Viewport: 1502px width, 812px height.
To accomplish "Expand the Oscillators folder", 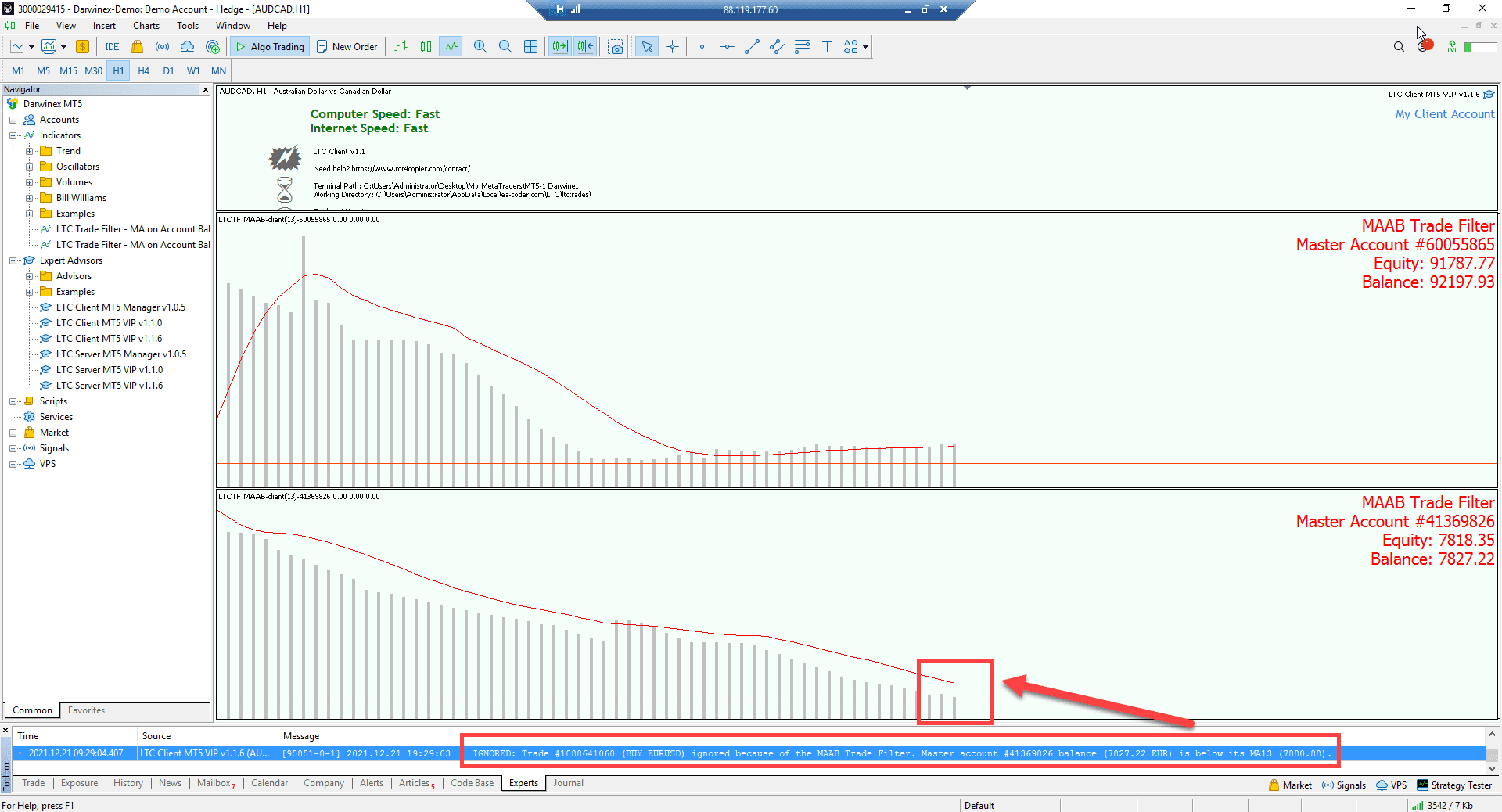I will 29,167.
